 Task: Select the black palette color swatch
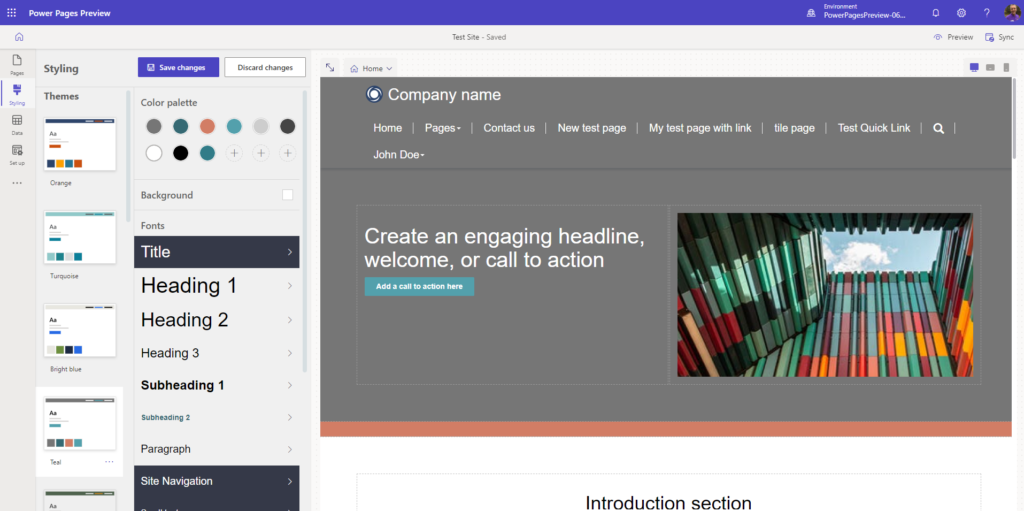click(x=181, y=153)
